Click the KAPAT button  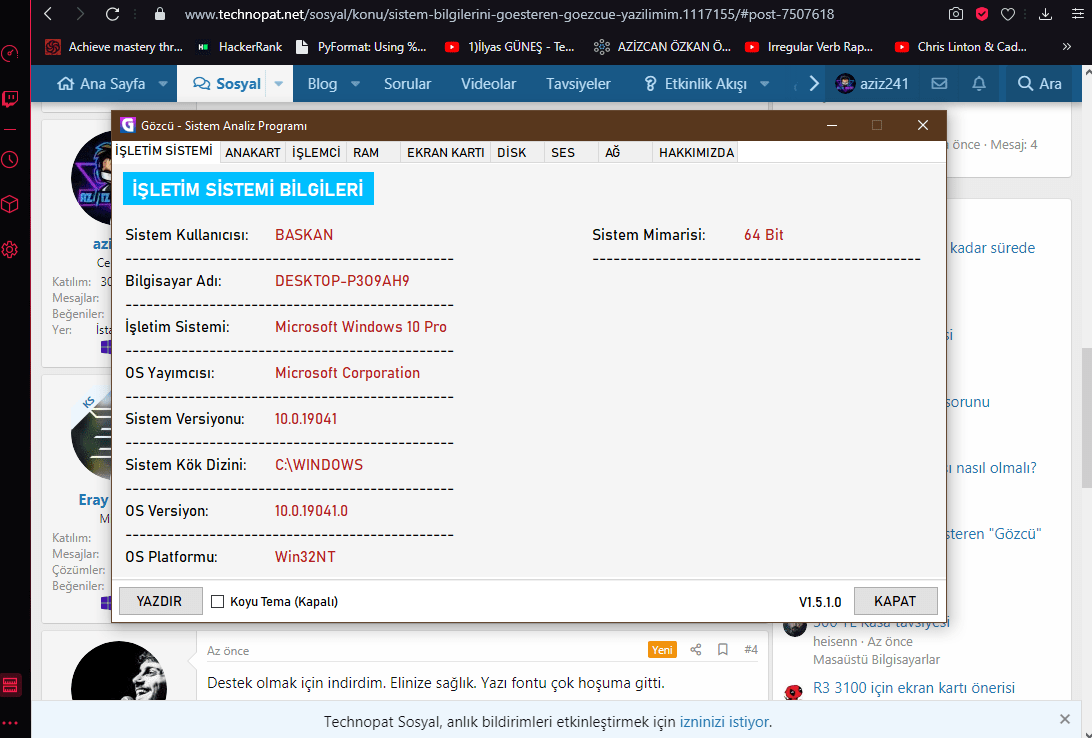click(x=896, y=601)
